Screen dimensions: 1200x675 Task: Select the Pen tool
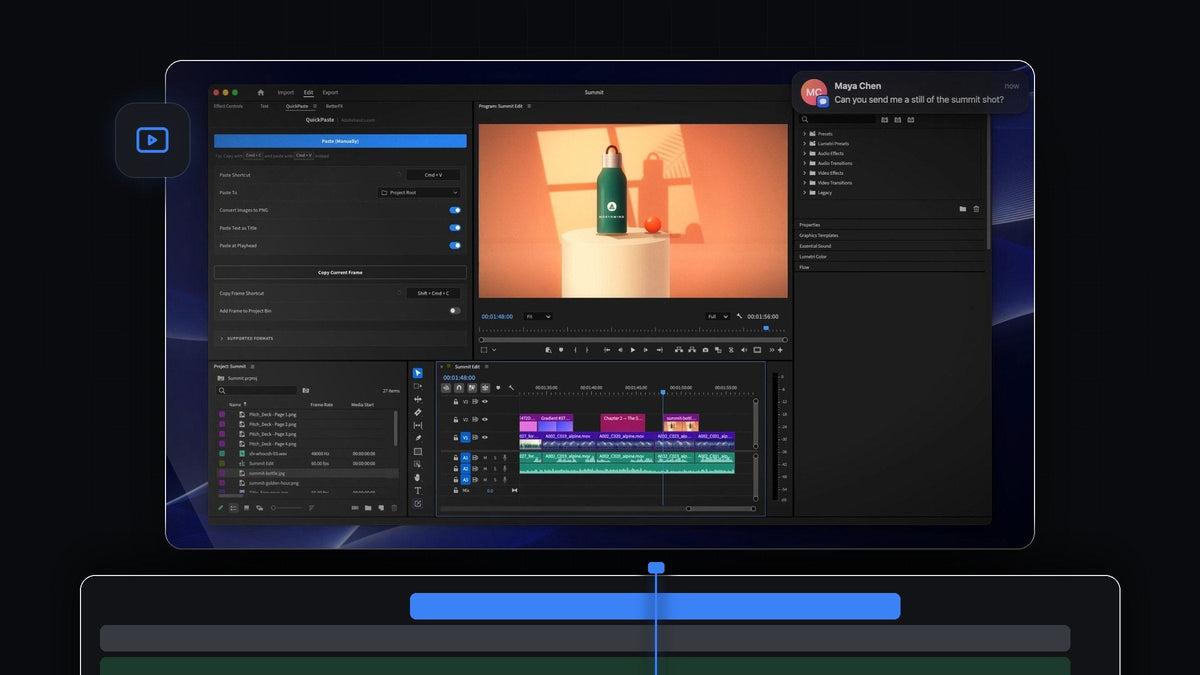tap(418, 438)
